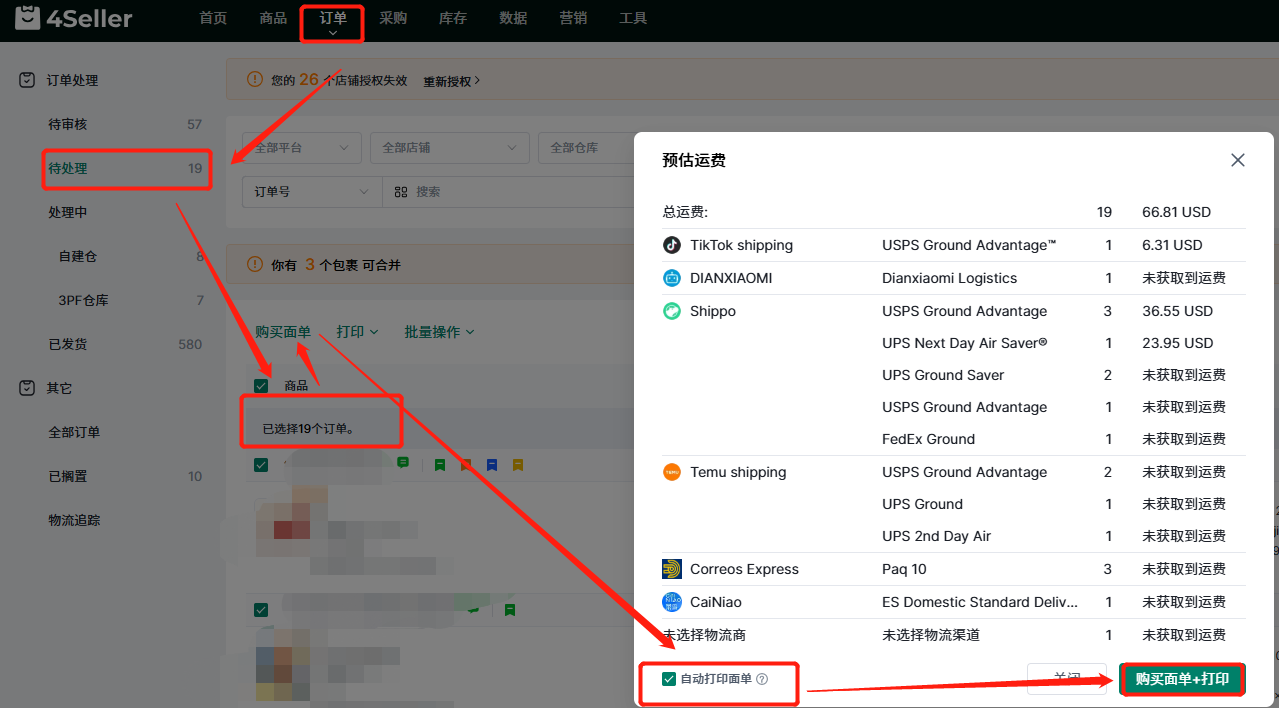The width and height of the screenshot is (1279, 708).
Task: Click the 重新授权 re-authorize link
Action: point(451,81)
